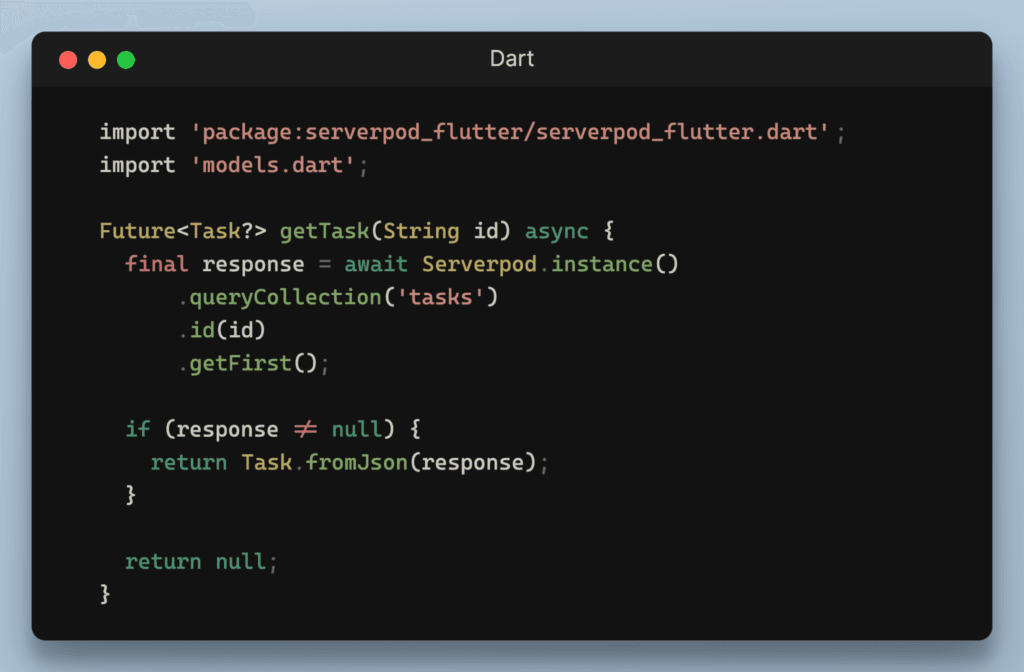Click the final keyword
The height and width of the screenshot is (672, 1024).
(157, 264)
